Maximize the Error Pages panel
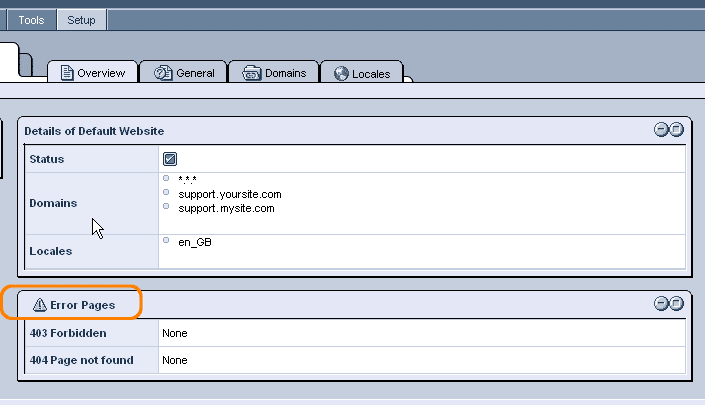Image resolution: width=705 pixels, height=405 pixels. (x=676, y=303)
